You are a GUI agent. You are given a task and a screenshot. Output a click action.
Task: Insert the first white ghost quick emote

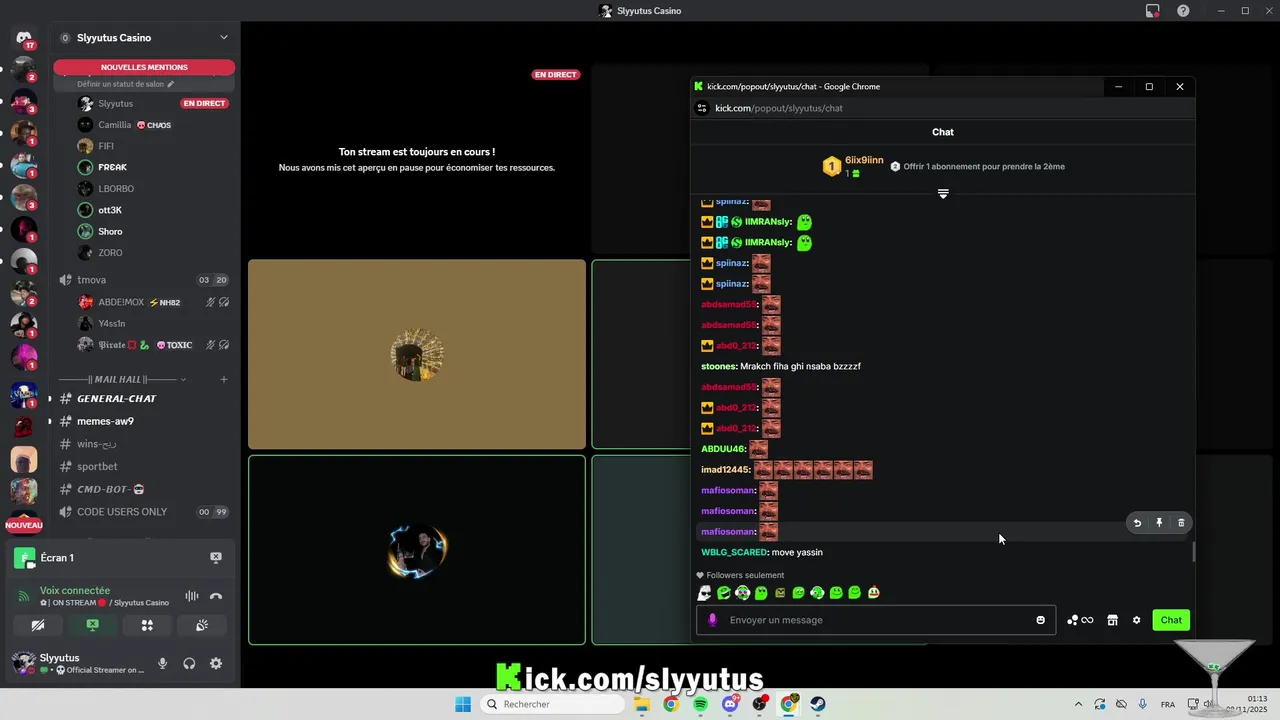pos(705,593)
